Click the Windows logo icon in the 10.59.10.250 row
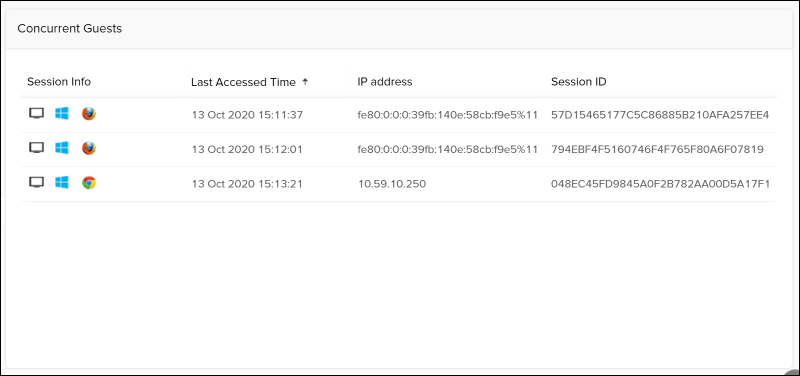Screen dimensions: 800x376 62,183
